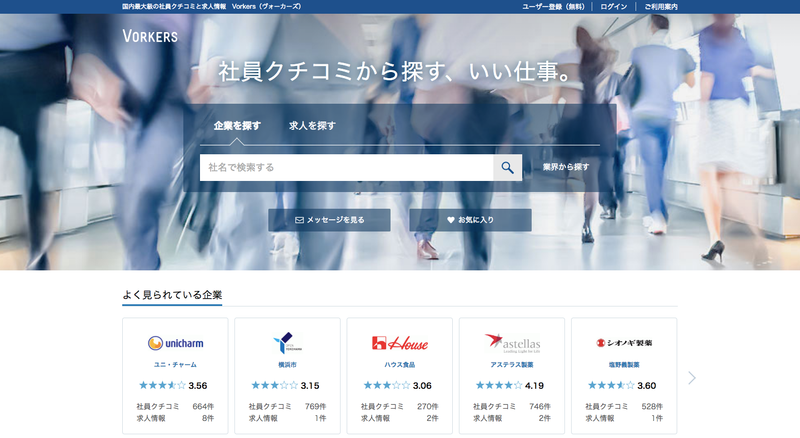This screenshot has height=438, width=800.
Task: Click the magnifying glass search button
Action: pyautogui.click(x=508, y=168)
